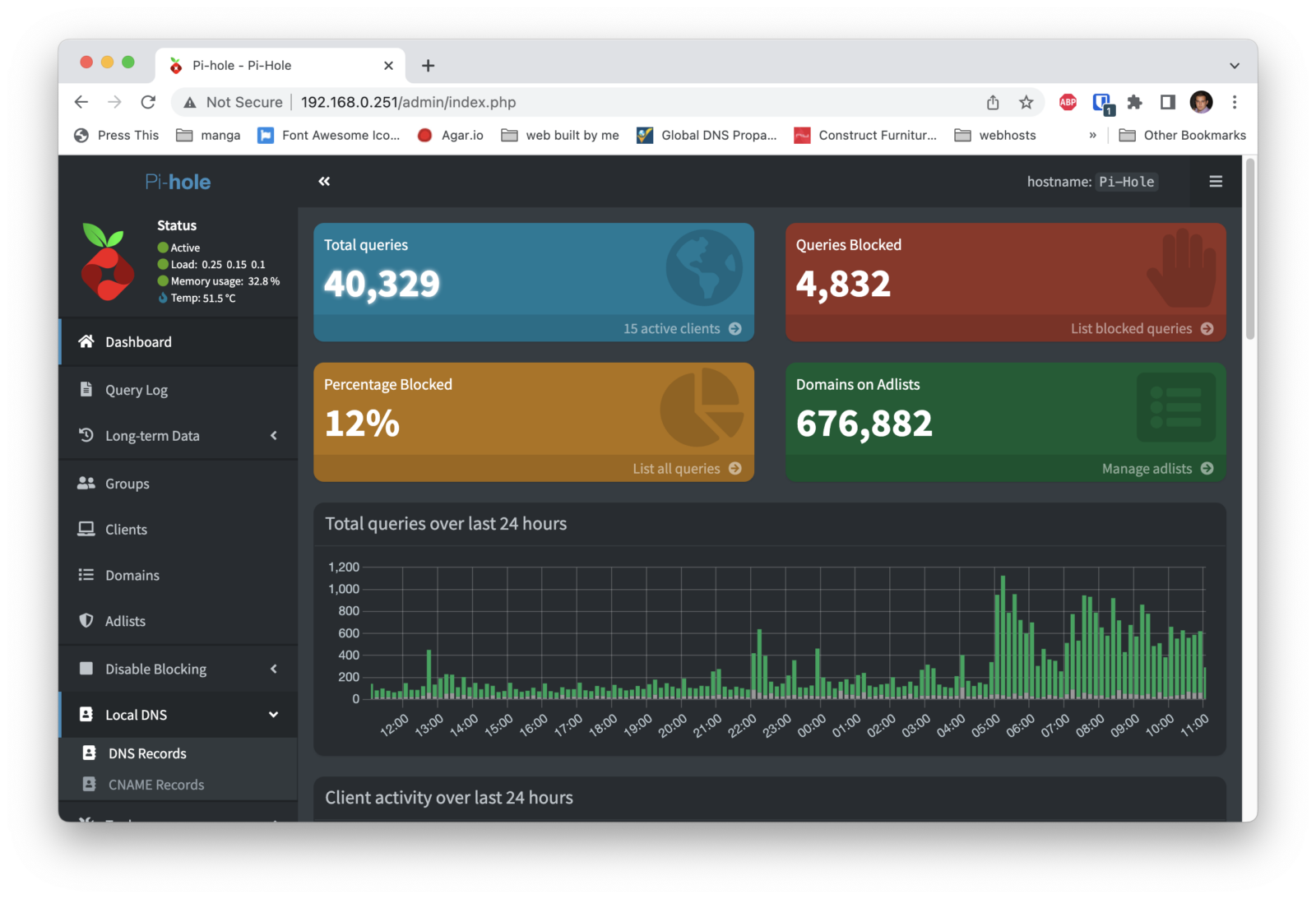Open the Query Log page
1316x899 pixels.
click(x=136, y=390)
